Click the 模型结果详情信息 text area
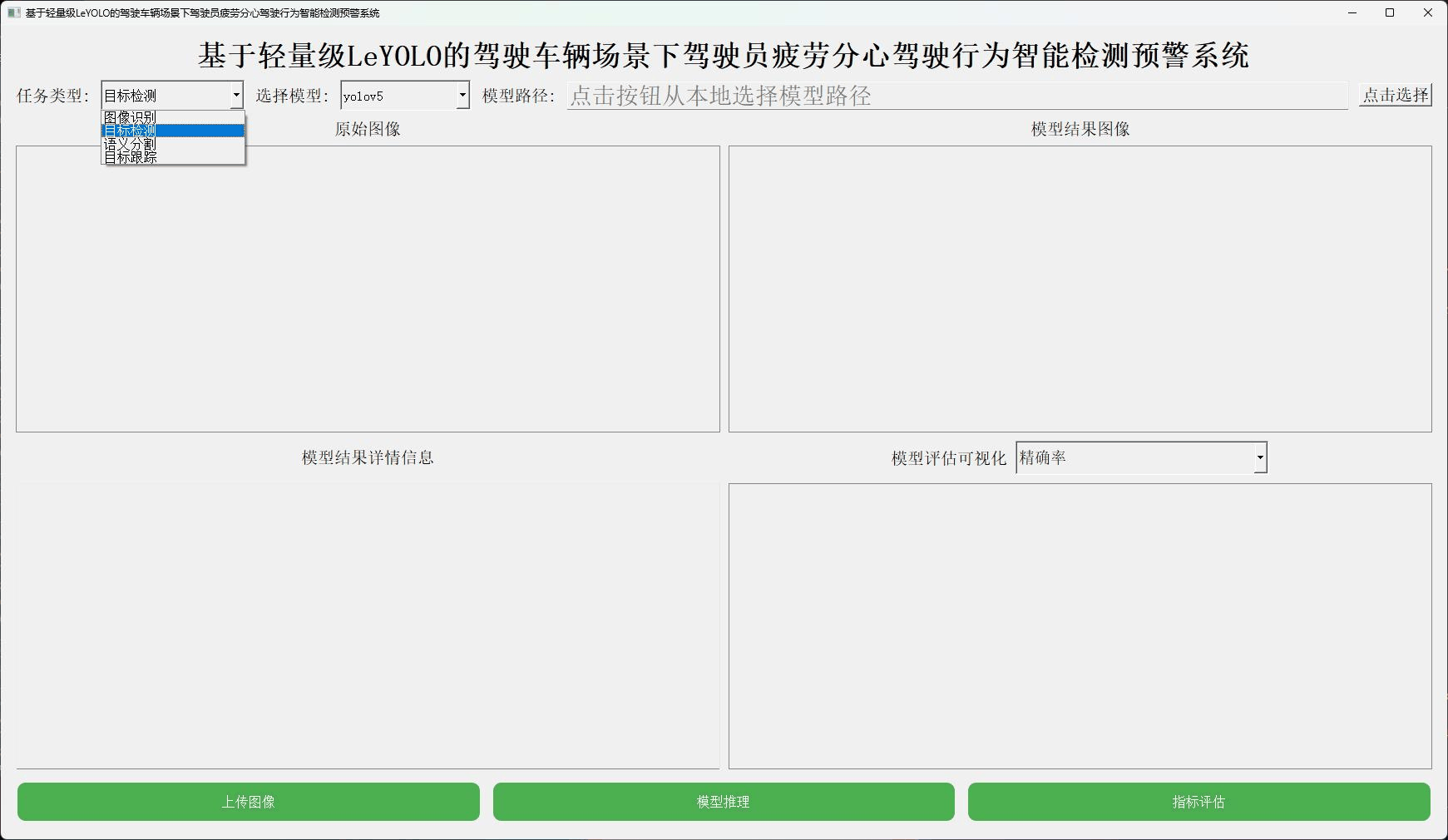Viewport: 1448px width, 840px height. tap(368, 625)
